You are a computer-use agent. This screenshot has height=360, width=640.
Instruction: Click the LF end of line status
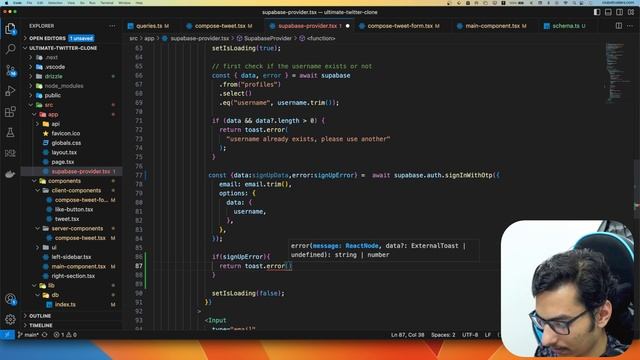[488, 335]
